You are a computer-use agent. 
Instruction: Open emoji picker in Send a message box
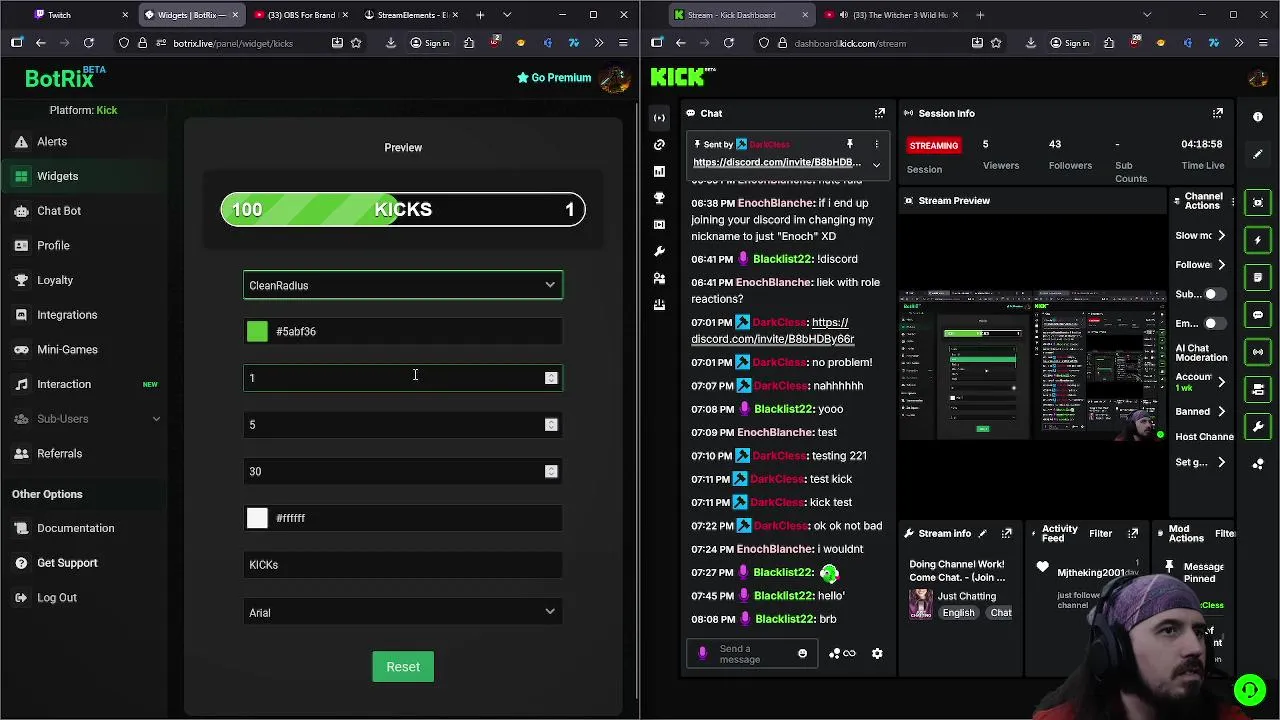point(802,653)
